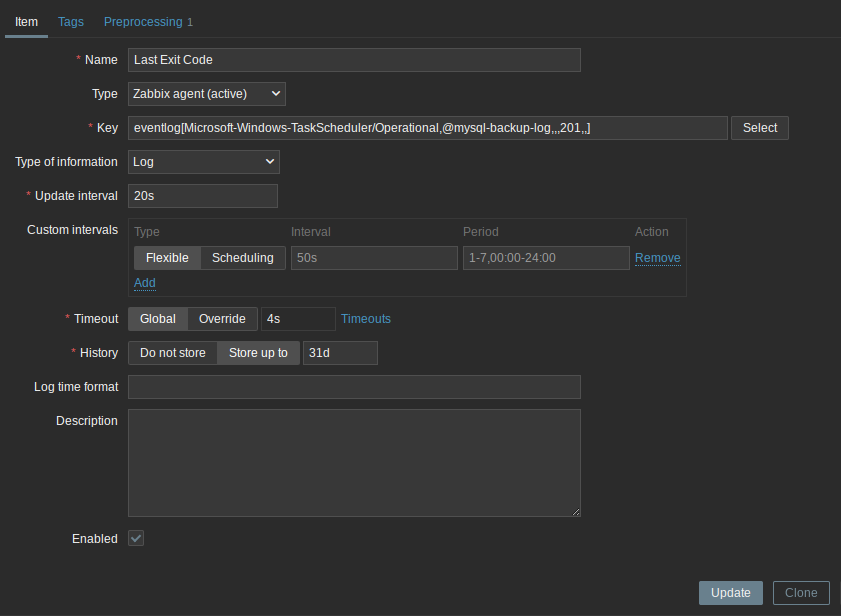Remove the custom interval row

[x=657, y=258]
